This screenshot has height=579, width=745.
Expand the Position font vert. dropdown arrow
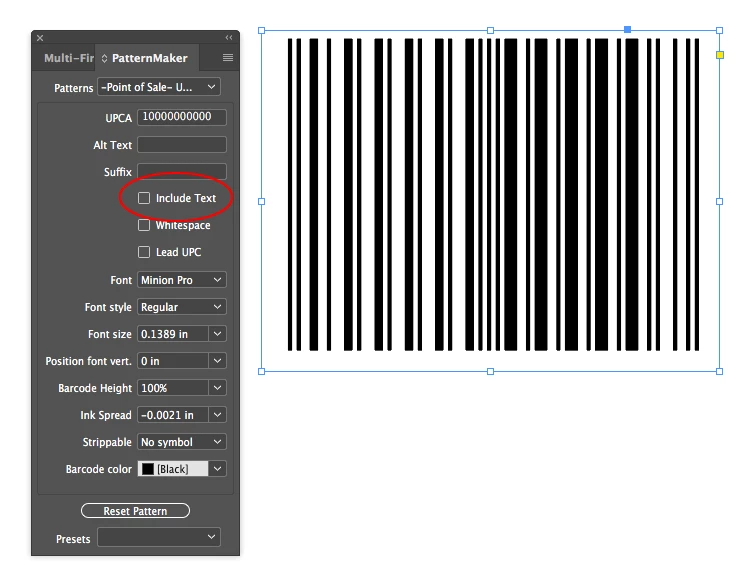pos(218,361)
